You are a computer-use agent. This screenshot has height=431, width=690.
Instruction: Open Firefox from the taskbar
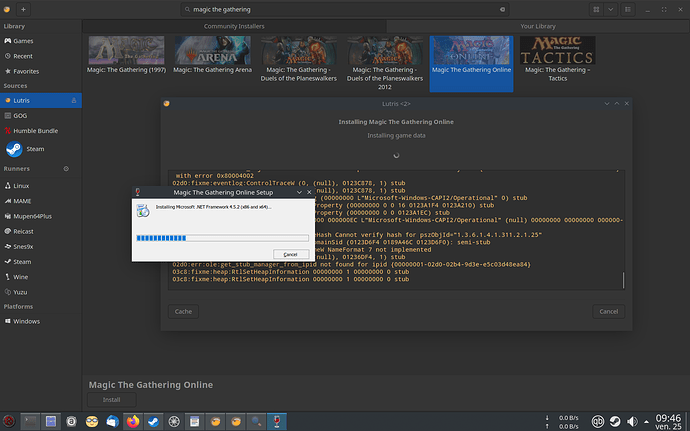point(133,421)
